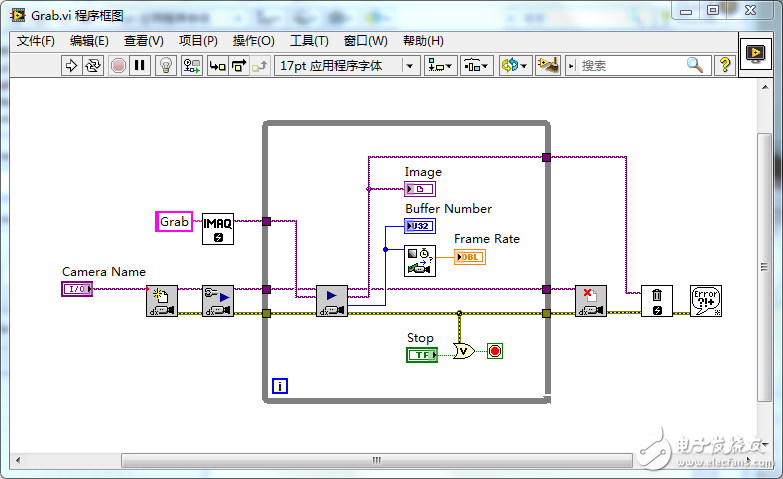Click the Pause button in toolbar
The image size is (783, 479).
point(140,65)
